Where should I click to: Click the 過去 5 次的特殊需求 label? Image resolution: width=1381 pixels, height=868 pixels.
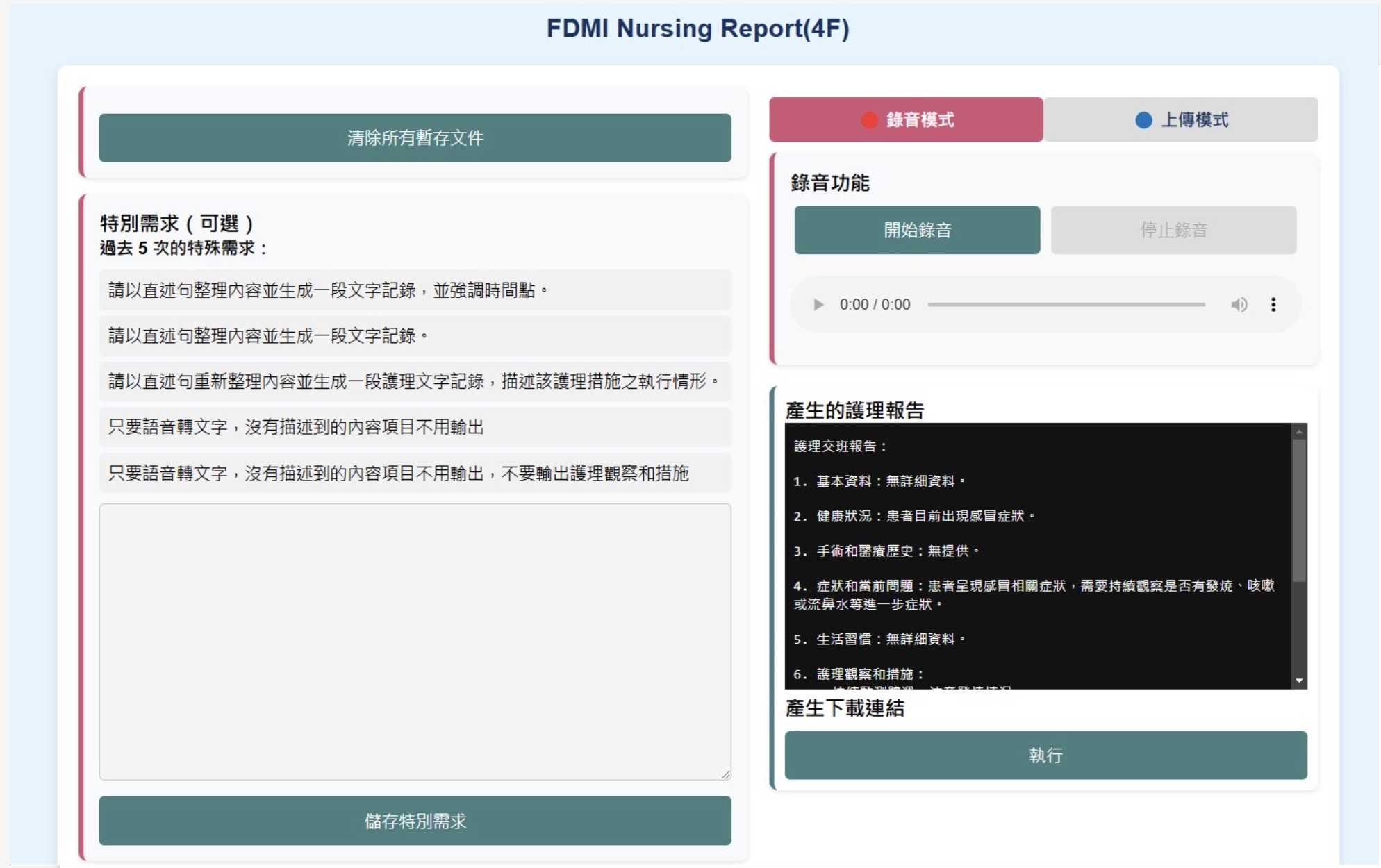tap(184, 248)
